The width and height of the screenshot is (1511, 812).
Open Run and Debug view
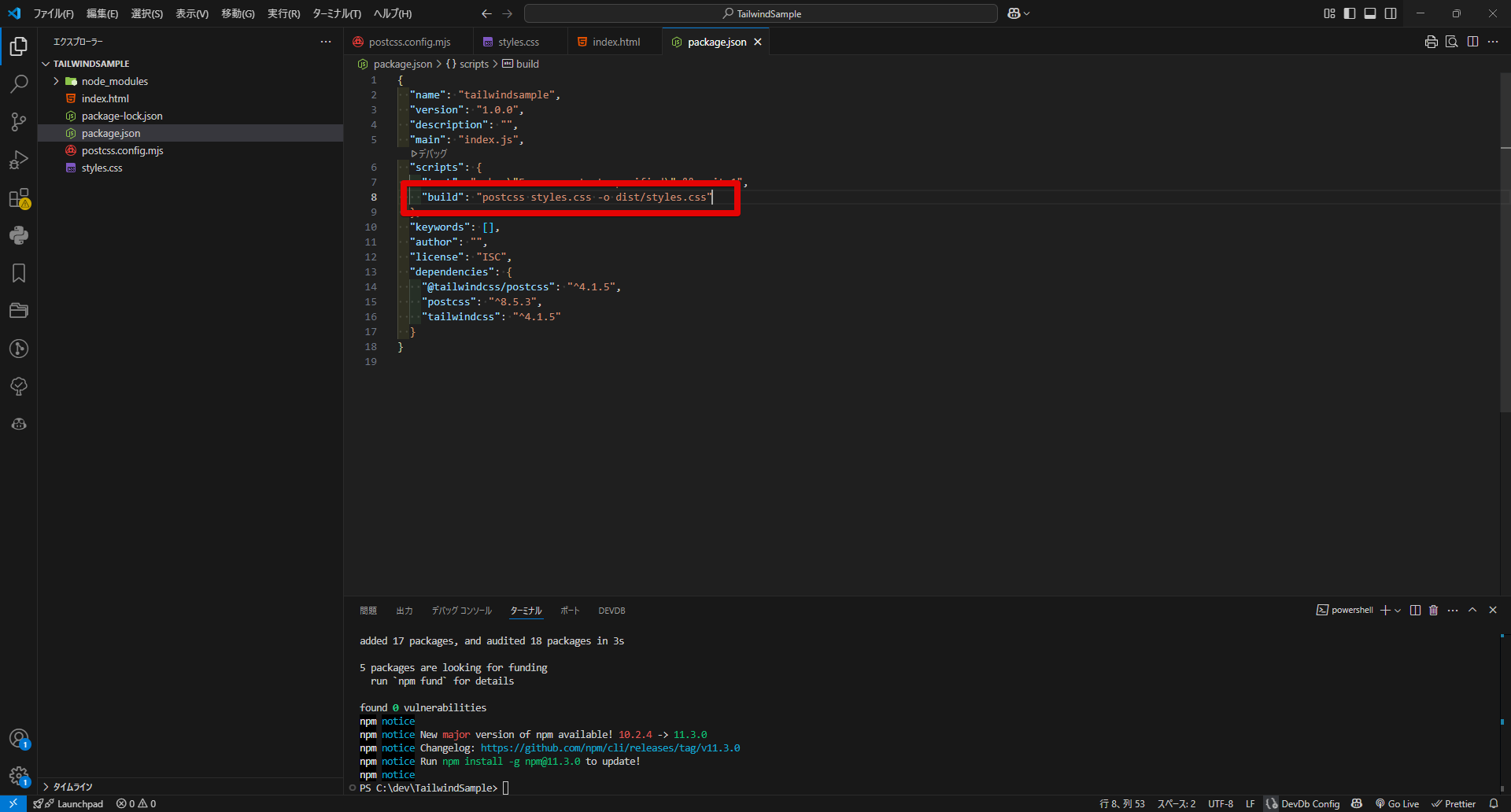click(x=19, y=160)
